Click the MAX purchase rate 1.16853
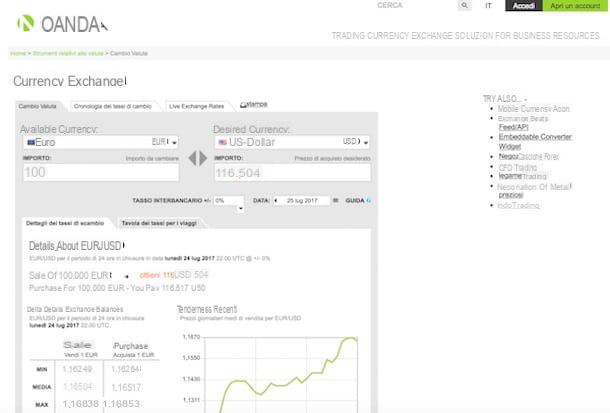The width and height of the screenshot is (610, 413). [121, 404]
